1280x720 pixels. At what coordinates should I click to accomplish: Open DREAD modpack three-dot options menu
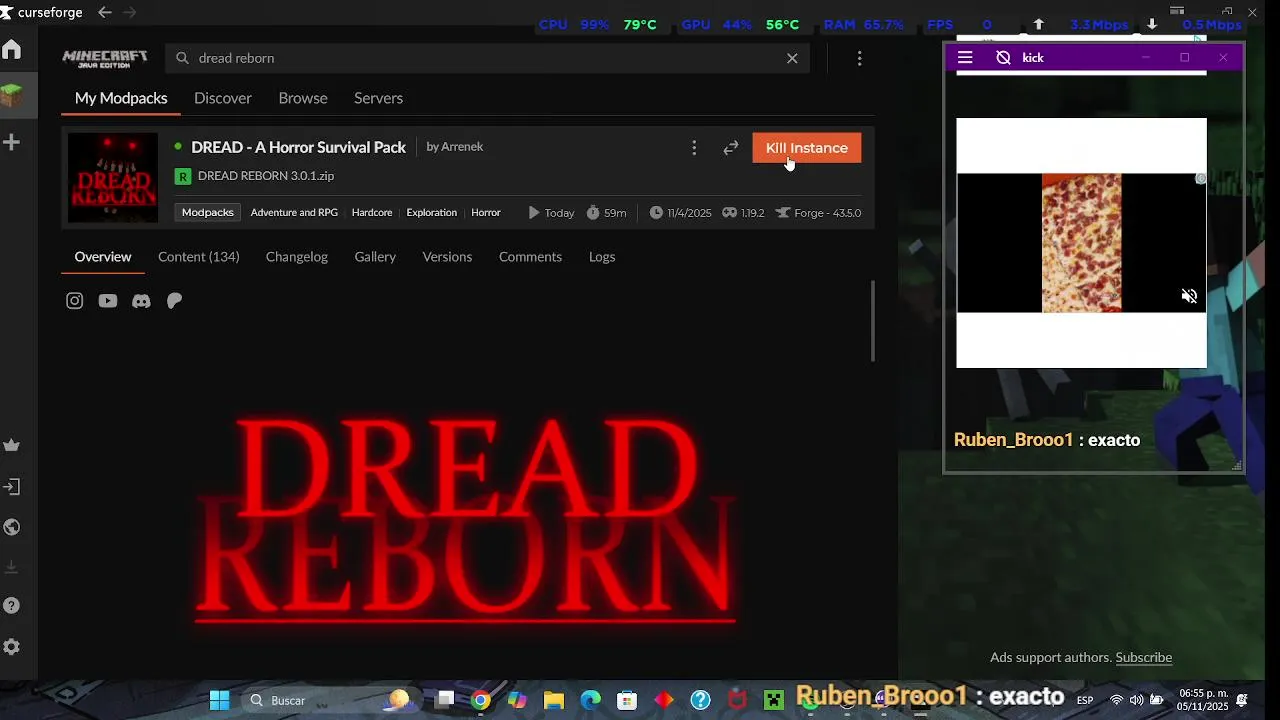pos(694,148)
